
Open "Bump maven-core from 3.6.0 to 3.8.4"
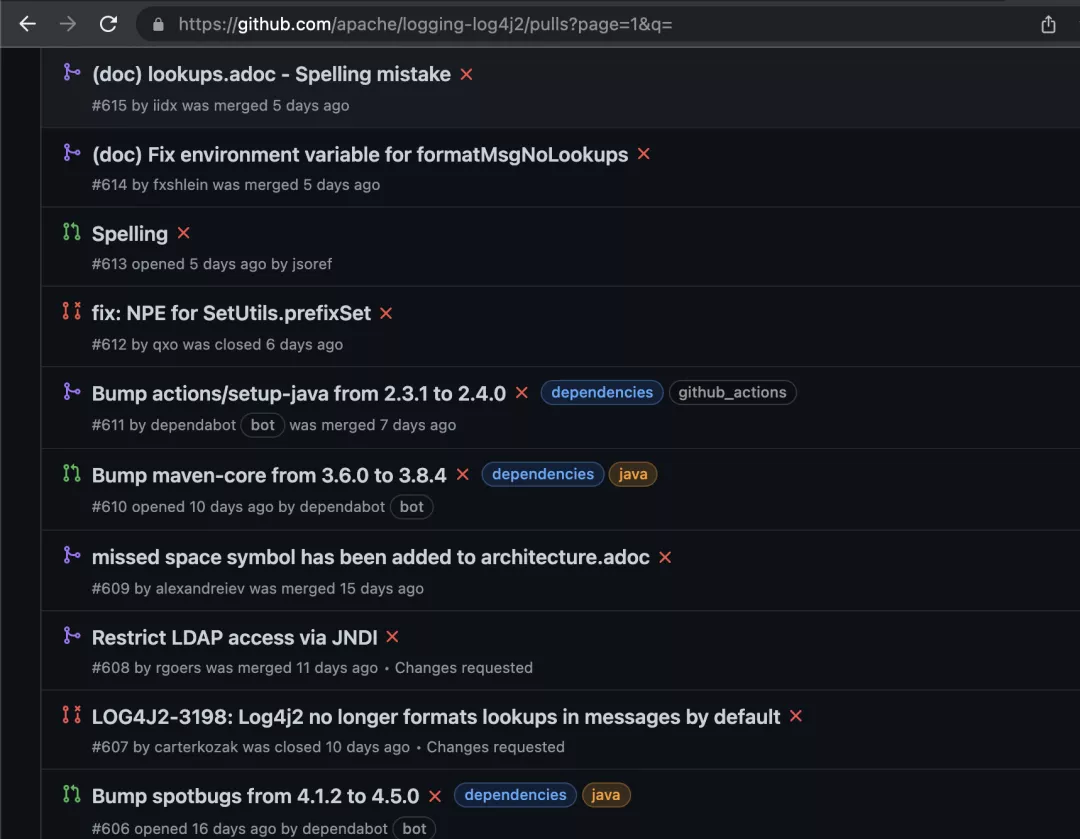[x=269, y=475]
